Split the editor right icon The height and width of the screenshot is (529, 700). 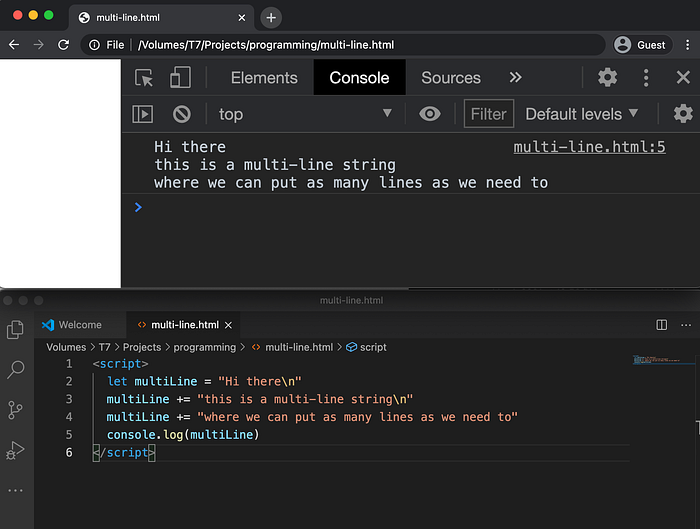click(662, 325)
